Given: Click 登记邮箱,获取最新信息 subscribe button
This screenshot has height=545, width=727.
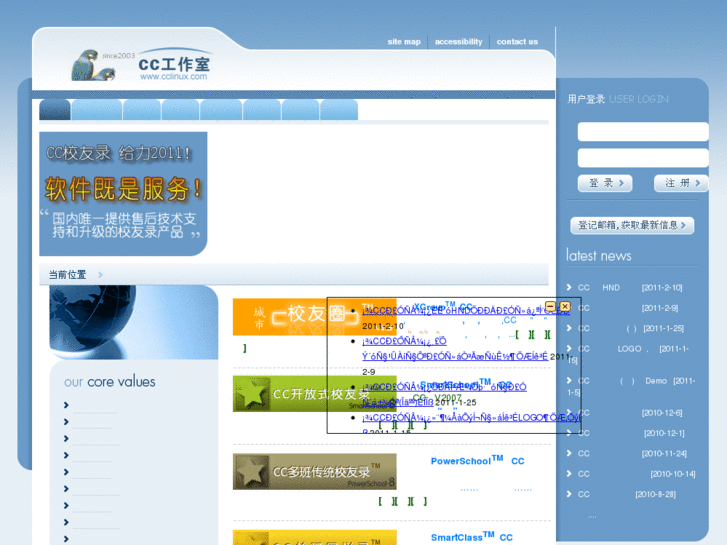Looking at the screenshot, I should click(632, 225).
